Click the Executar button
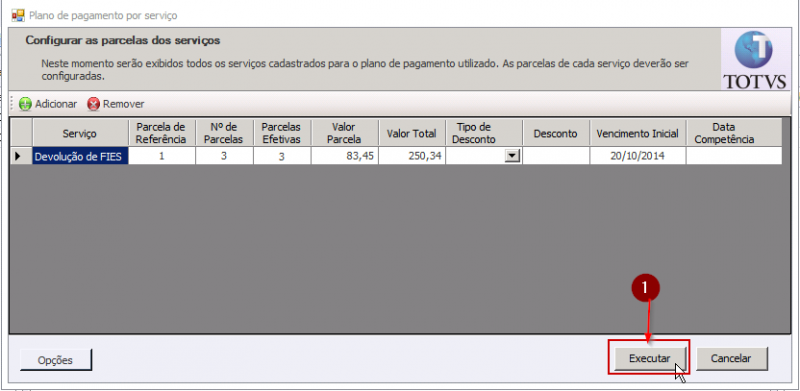The width and height of the screenshot is (800, 391). coord(649,359)
